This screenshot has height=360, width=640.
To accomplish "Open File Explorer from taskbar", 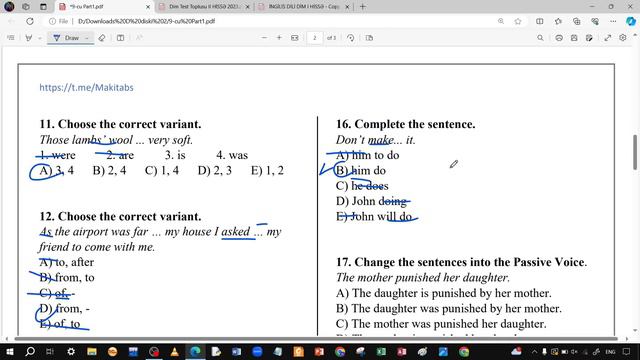I will click(91, 351).
